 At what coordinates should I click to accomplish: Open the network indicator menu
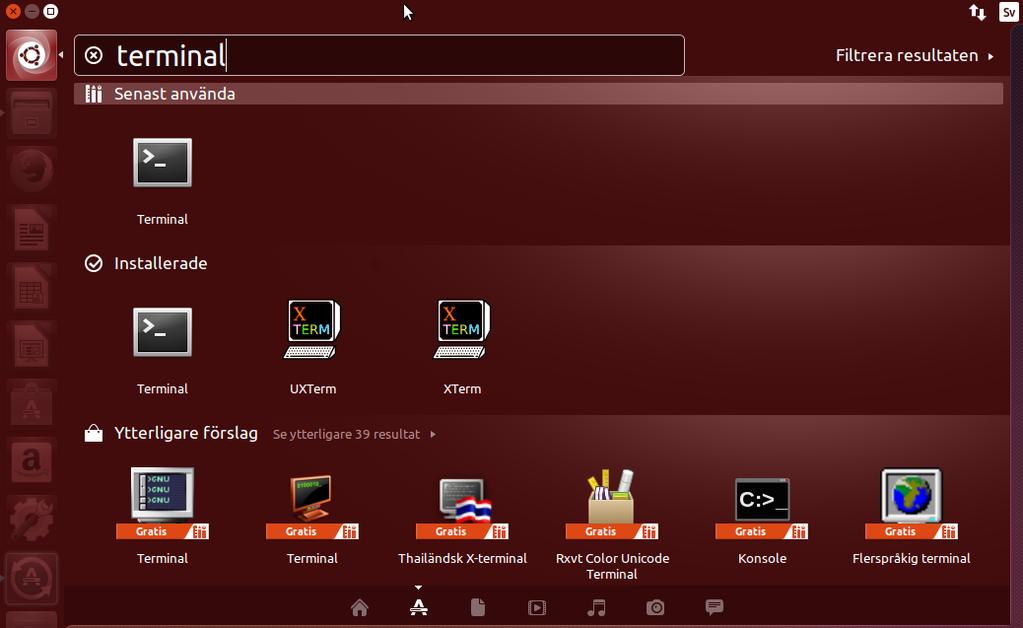click(x=977, y=12)
